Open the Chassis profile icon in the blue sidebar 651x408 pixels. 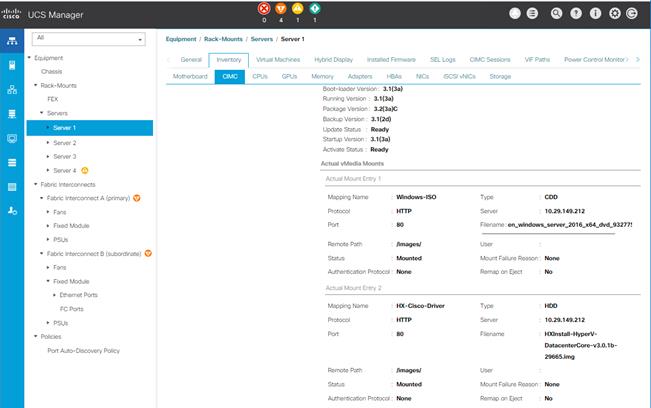pos(12,187)
